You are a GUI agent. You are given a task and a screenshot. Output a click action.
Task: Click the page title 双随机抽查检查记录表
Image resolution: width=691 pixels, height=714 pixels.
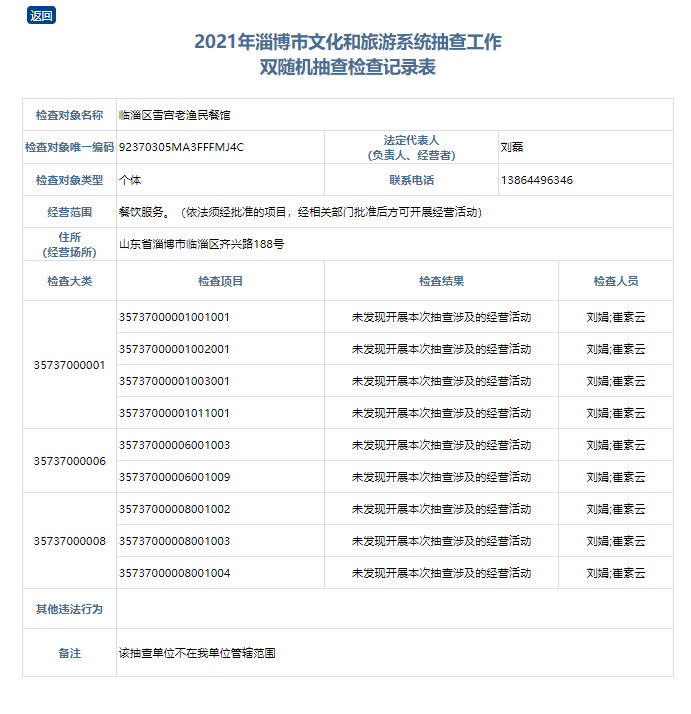[347, 68]
